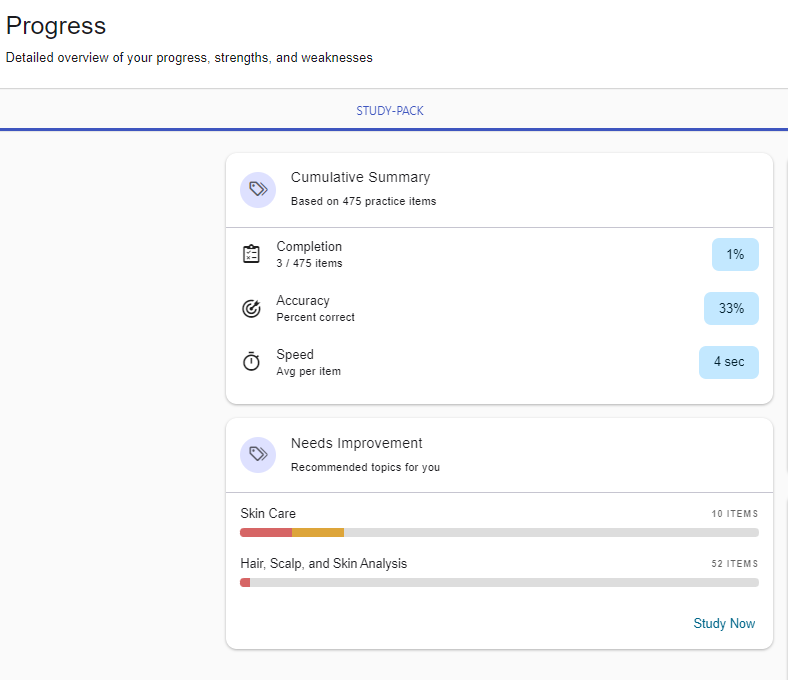This screenshot has width=788, height=680.
Task: Click the Hair, Scalp, and Skin Analysis progress bar
Action: (500, 583)
